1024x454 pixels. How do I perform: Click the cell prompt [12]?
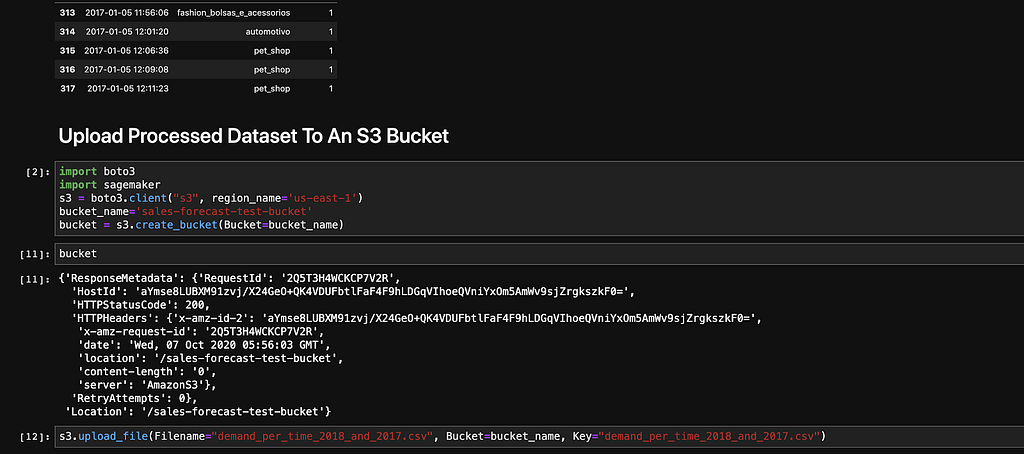pyautogui.click(x=32, y=436)
